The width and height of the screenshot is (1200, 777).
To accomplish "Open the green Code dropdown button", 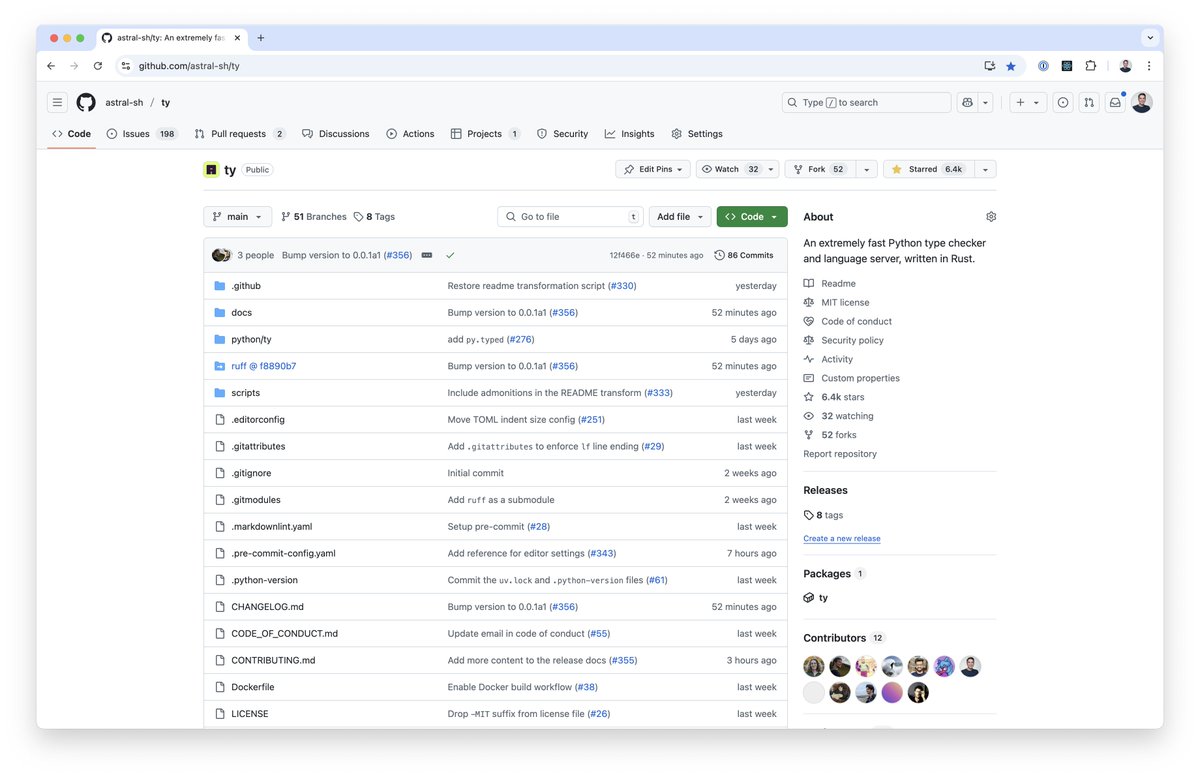I will [x=752, y=217].
